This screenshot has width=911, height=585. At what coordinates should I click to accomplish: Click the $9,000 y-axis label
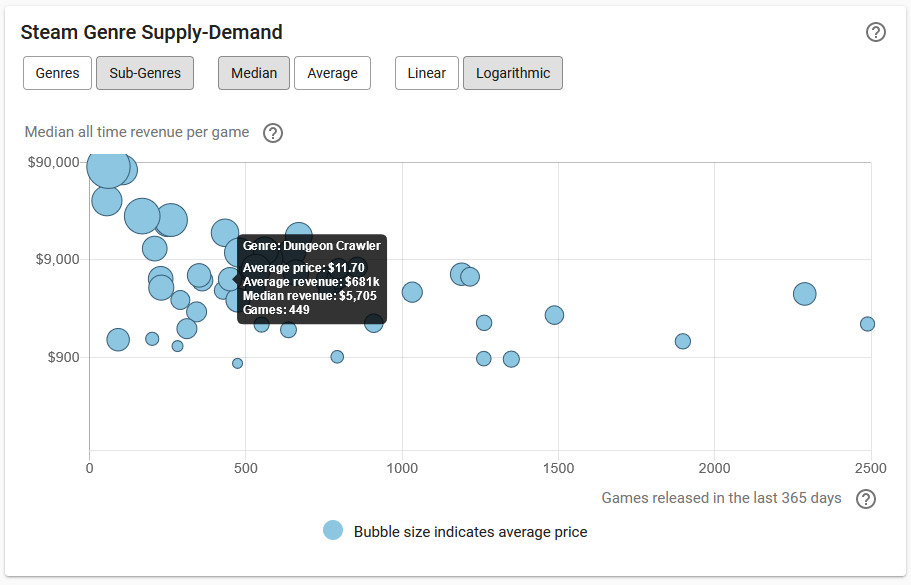(58, 259)
